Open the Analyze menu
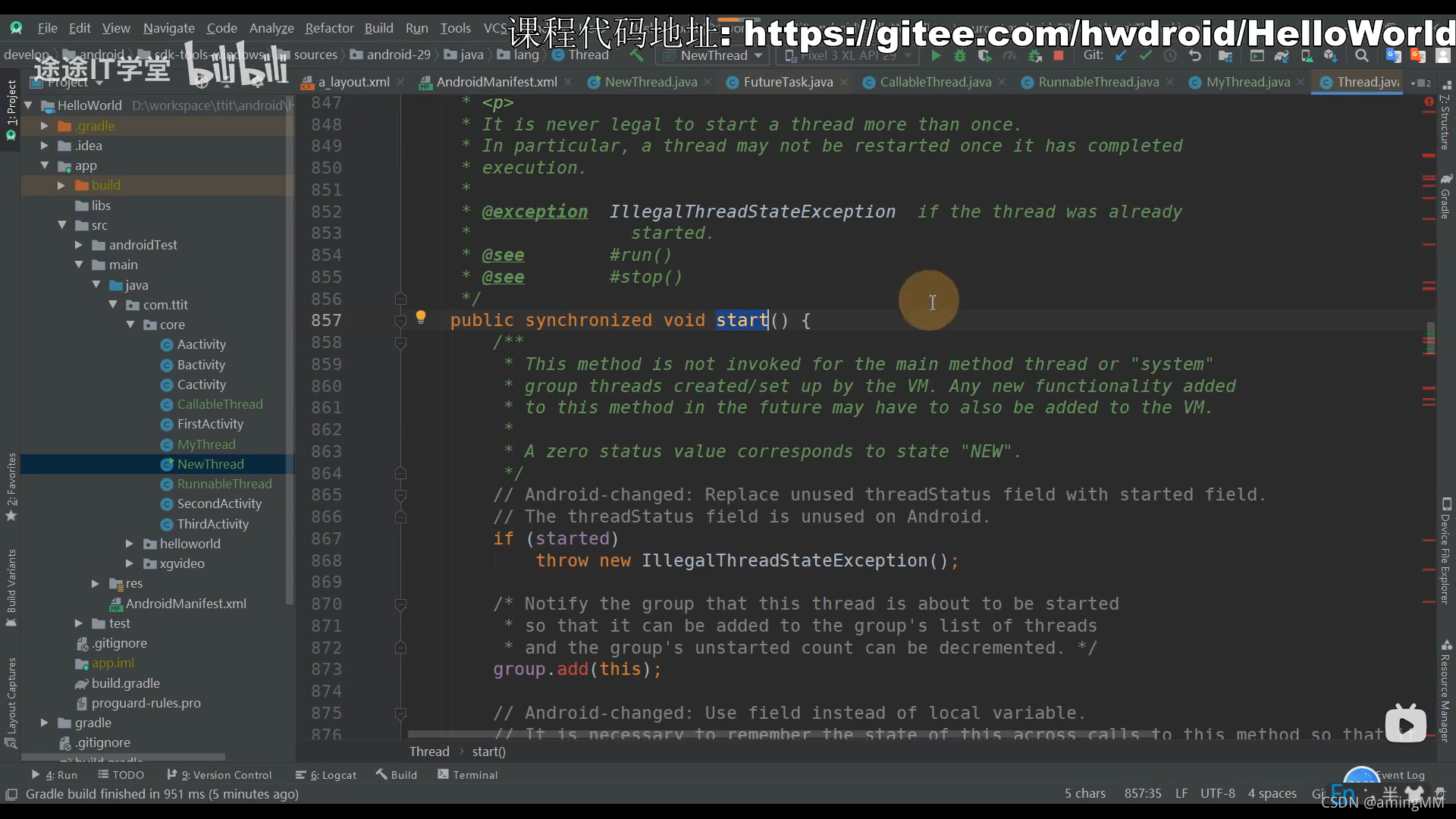The image size is (1456, 819). pos(271,28)
